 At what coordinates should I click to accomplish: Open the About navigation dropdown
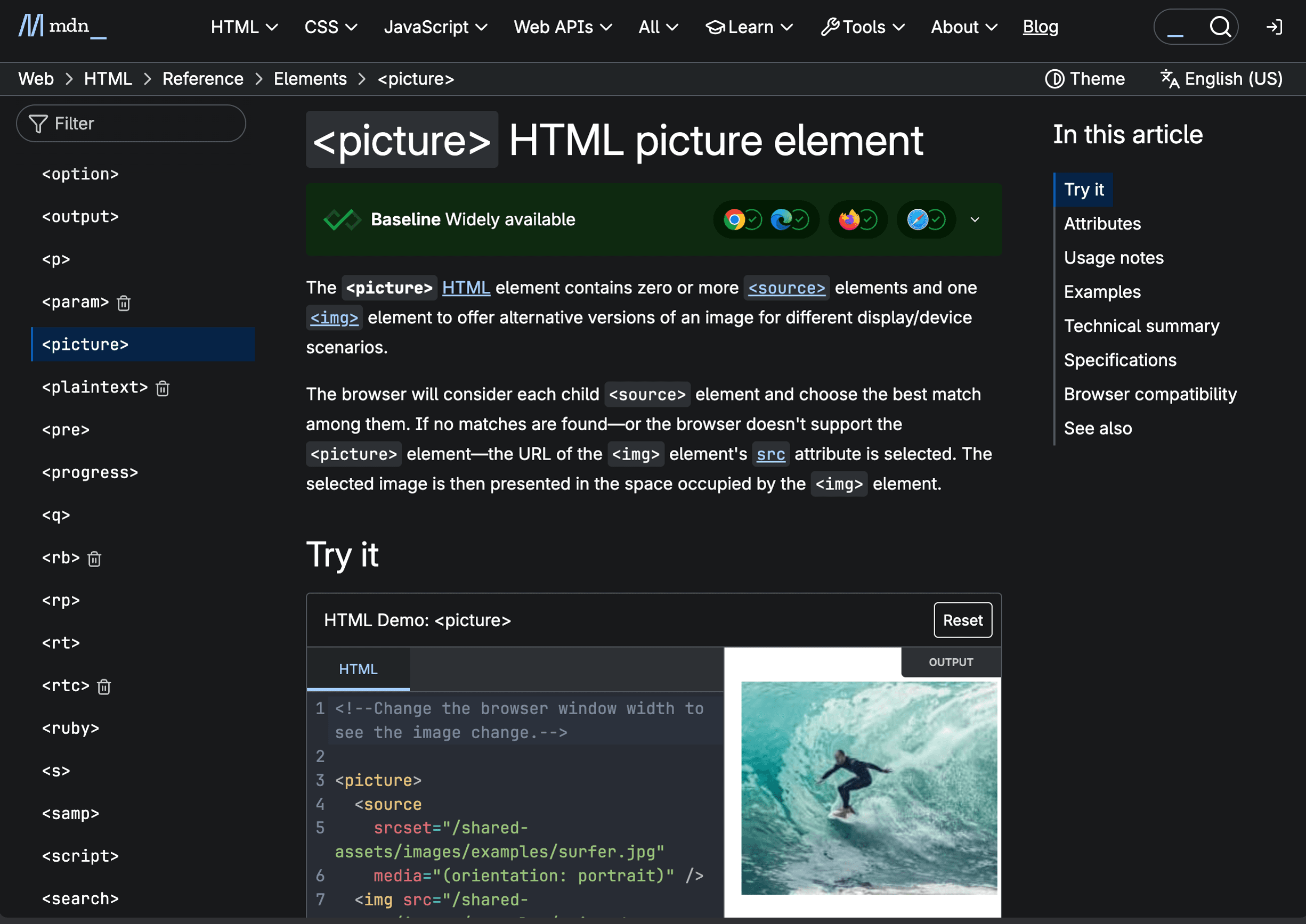964,27
